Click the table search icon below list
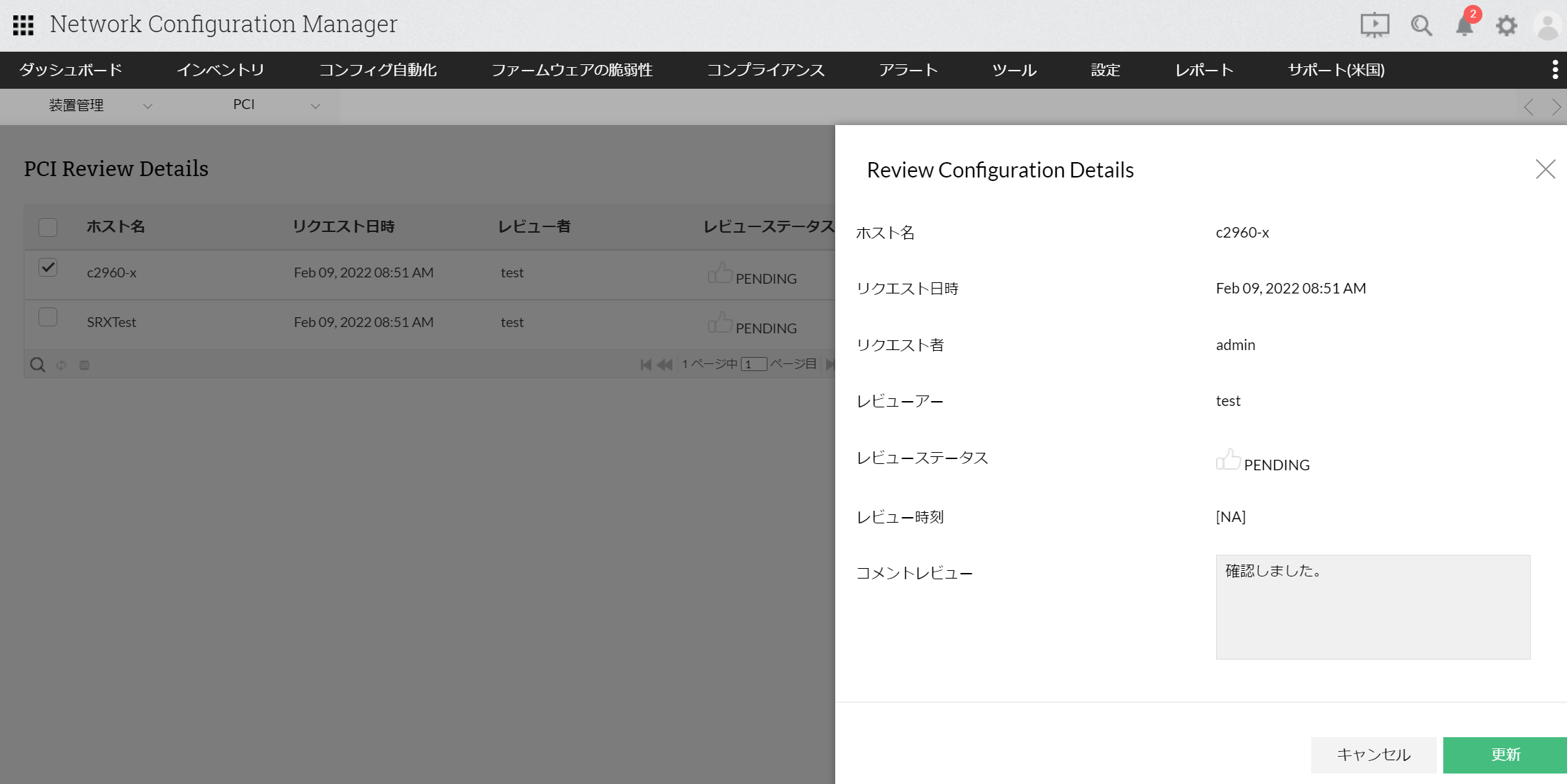This screenshot has width=1567, height=784. pos(38,365)
